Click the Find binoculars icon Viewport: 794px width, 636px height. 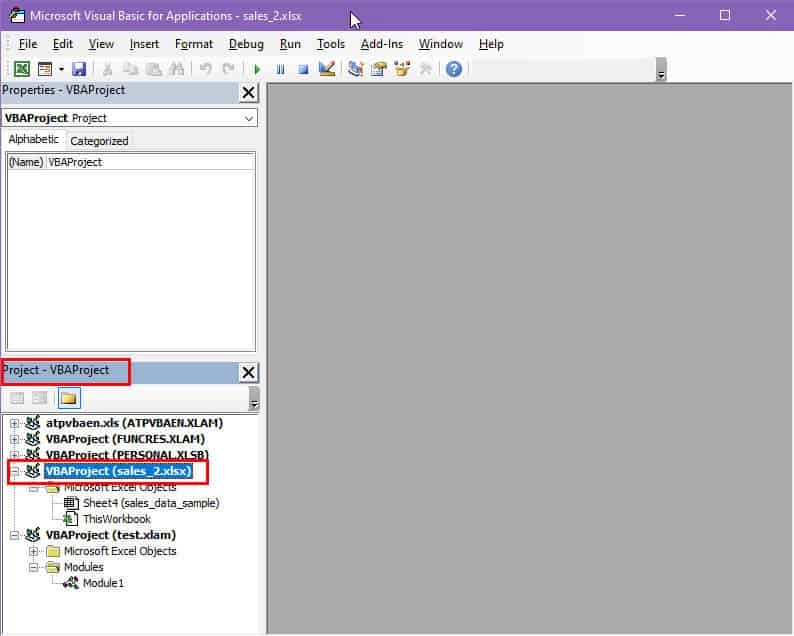coord(176,69)
